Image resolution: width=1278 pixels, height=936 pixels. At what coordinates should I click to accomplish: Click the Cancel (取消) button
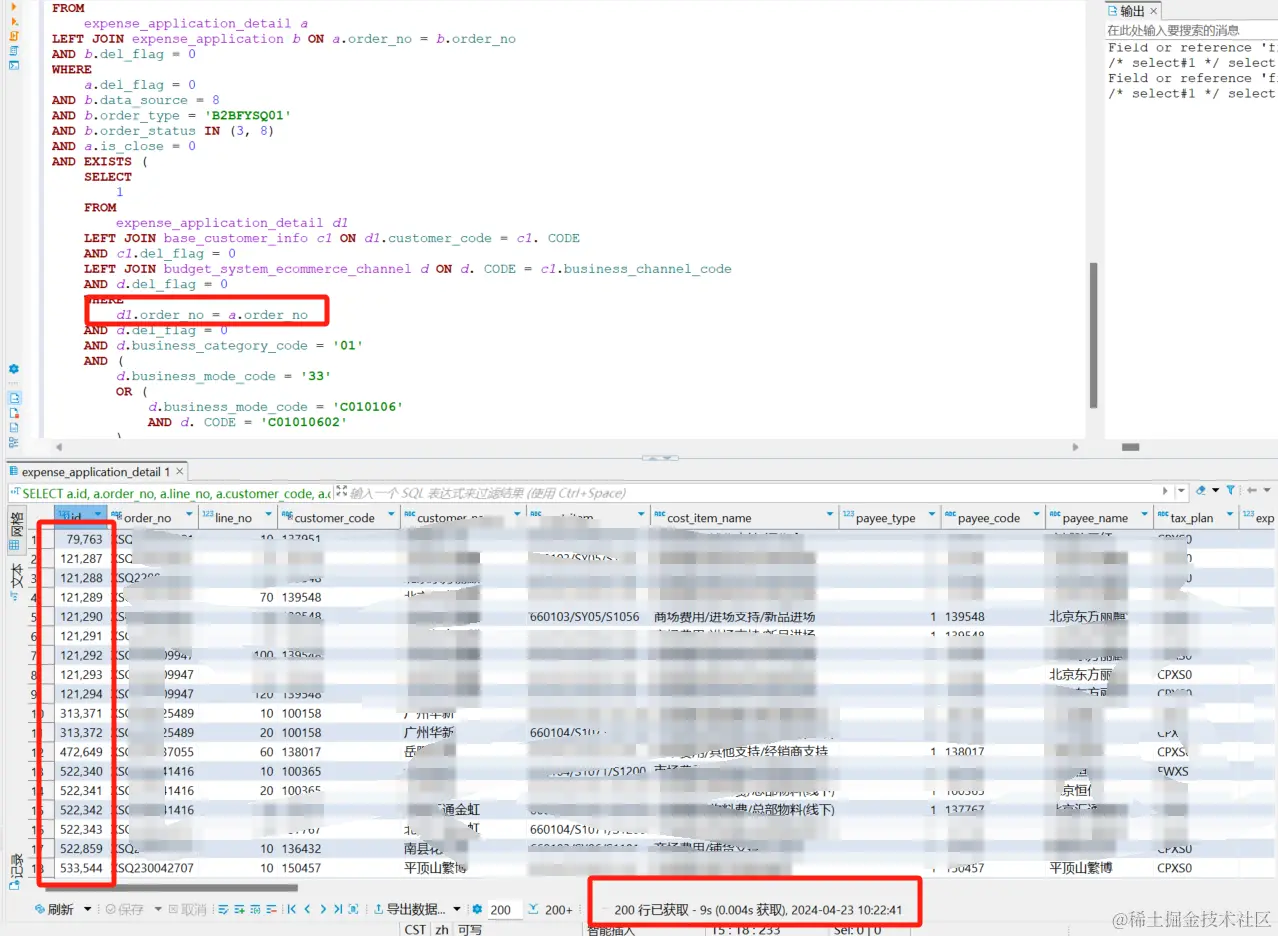187,909
